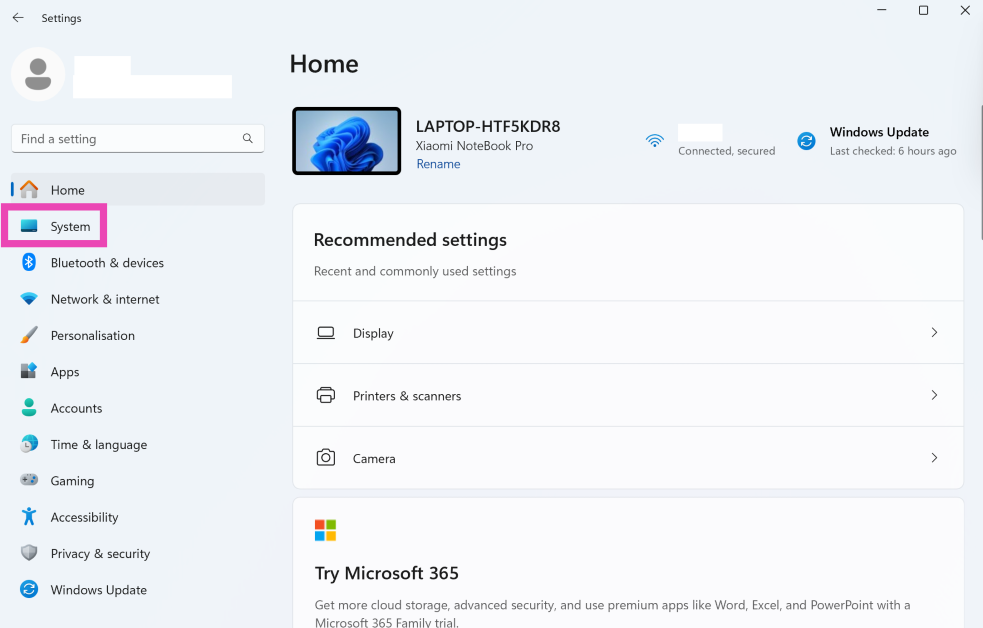
Task: Select the Personalisation paintbrush icon
Action: click(x=29, y=335)
